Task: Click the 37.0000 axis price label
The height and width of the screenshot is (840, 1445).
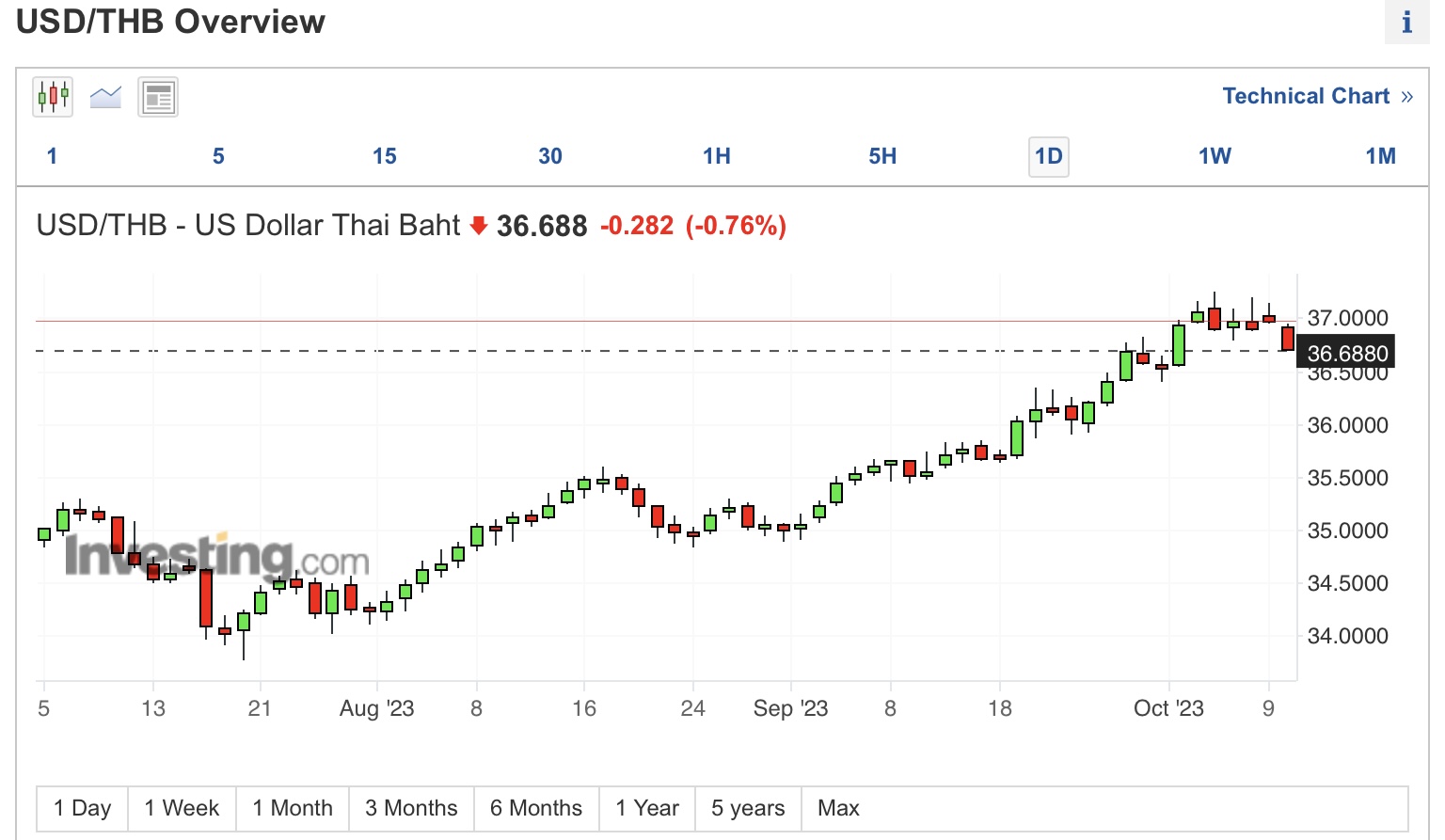Action: point(1348,318)
